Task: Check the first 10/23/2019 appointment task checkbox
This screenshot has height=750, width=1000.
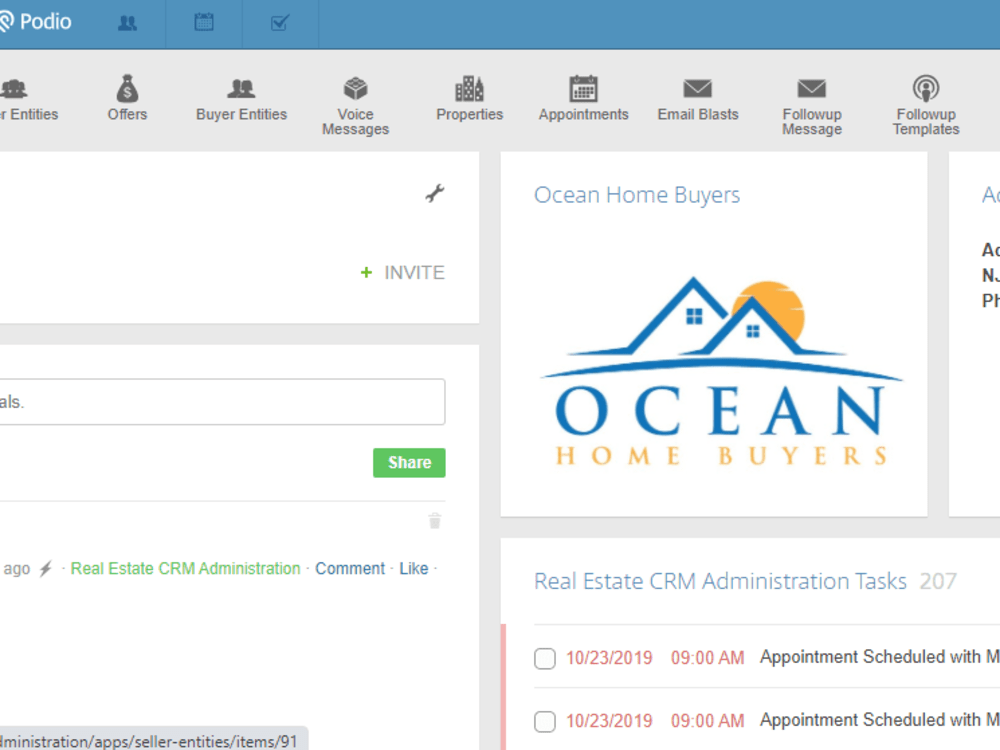Action: pos(545,658)
